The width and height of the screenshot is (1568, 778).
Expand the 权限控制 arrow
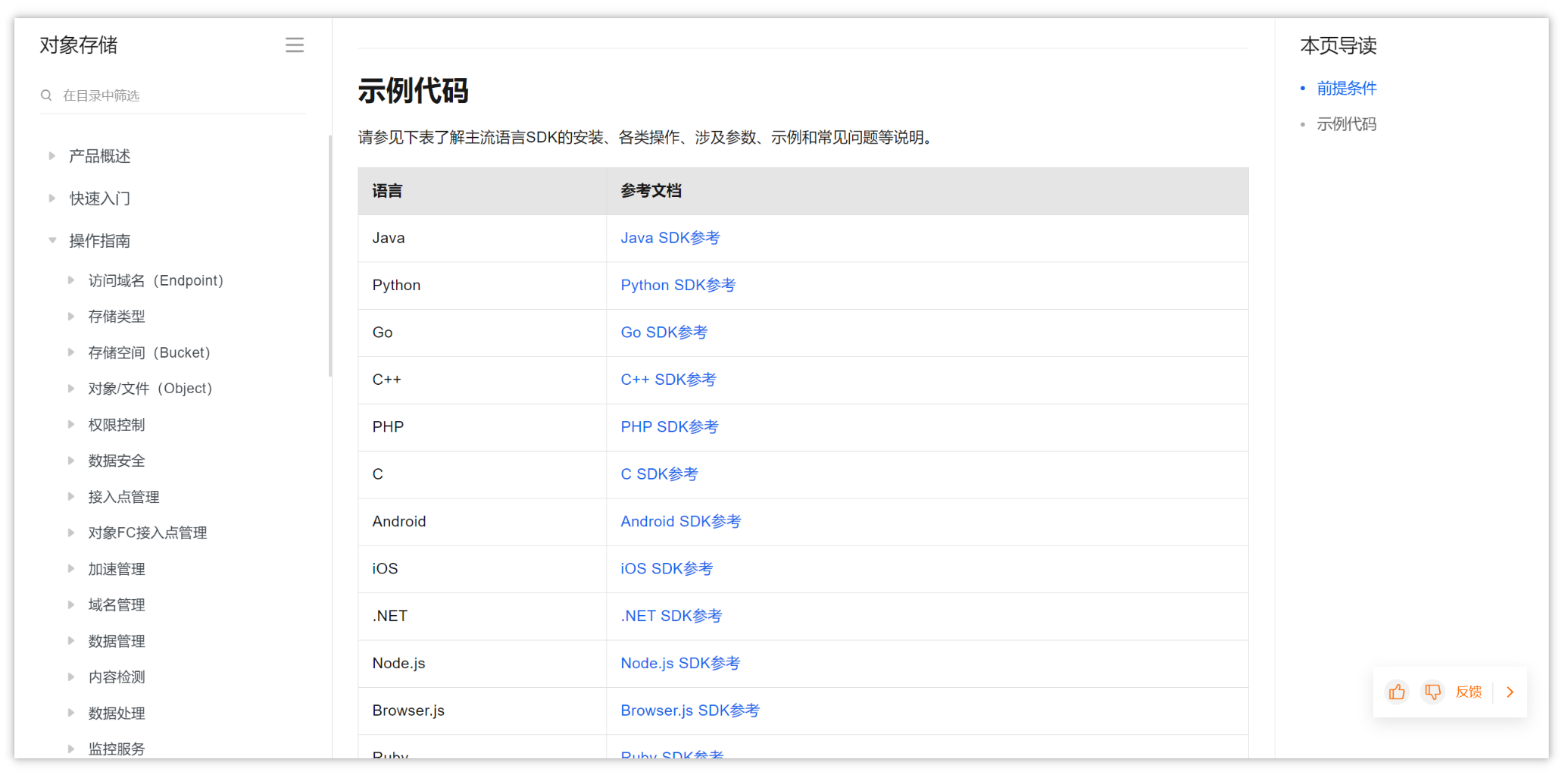tap(71, 424)
